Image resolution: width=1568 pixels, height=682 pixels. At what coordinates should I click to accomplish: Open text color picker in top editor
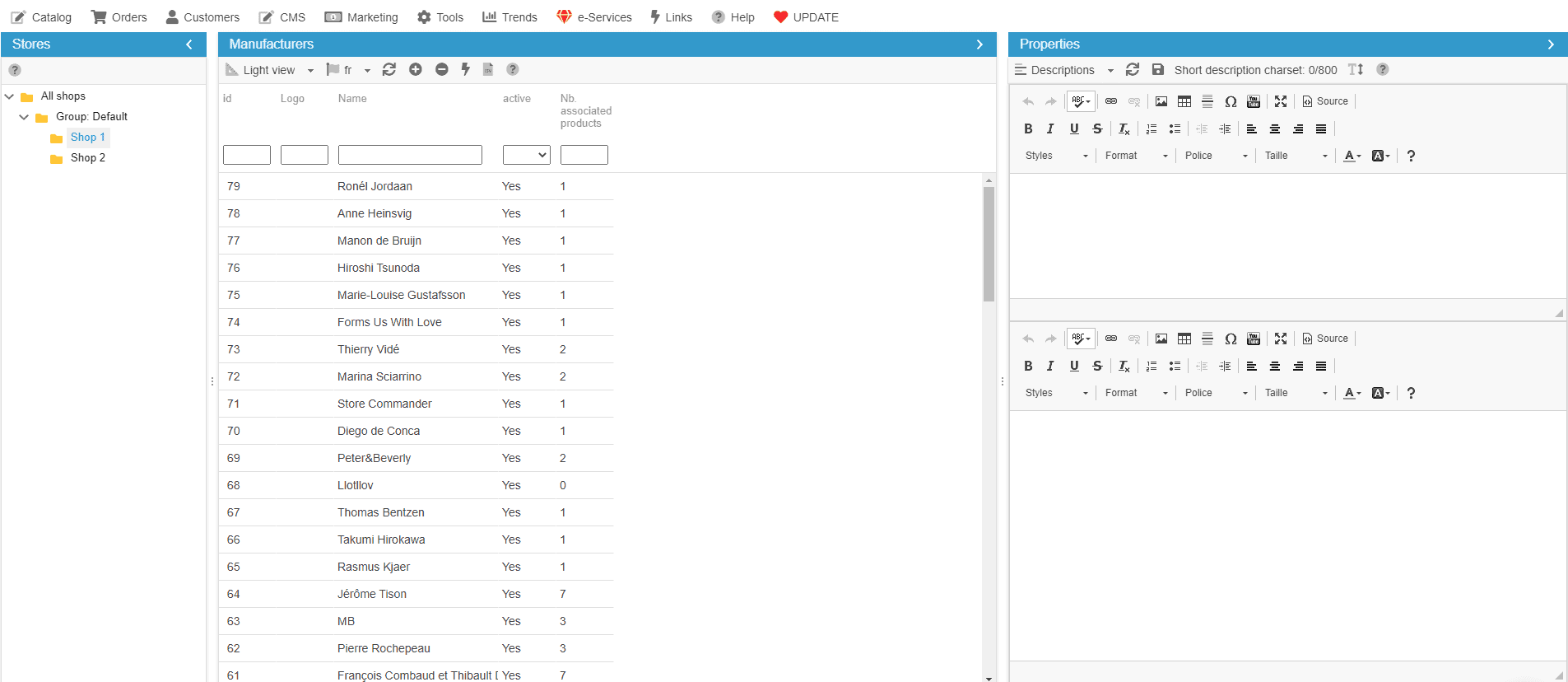[x=1352, y=156]
